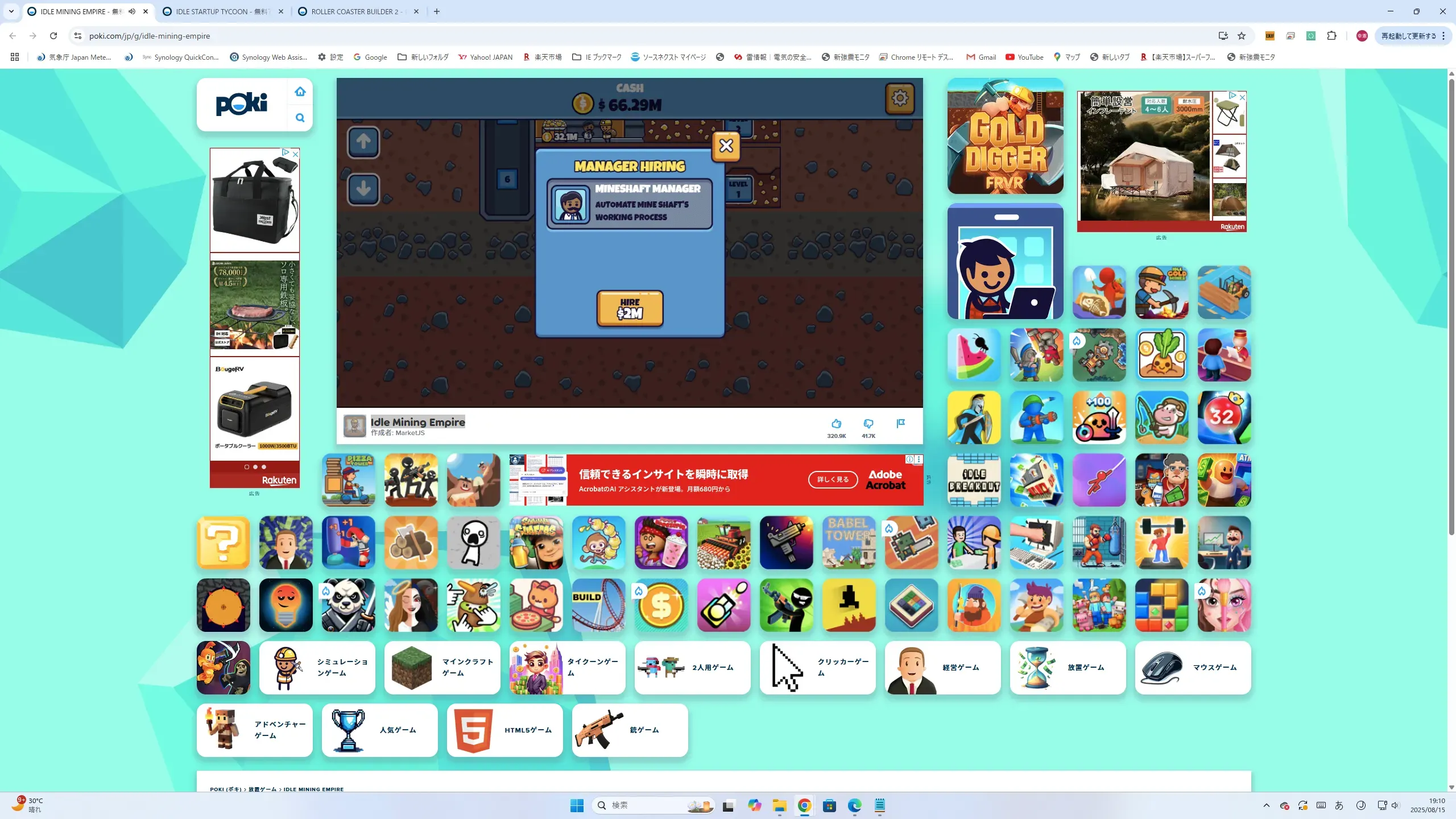Switch to Idle Startup Tycoon tab
The width and height of the screenshot is (1456, 819).
(x=222, y=11)
